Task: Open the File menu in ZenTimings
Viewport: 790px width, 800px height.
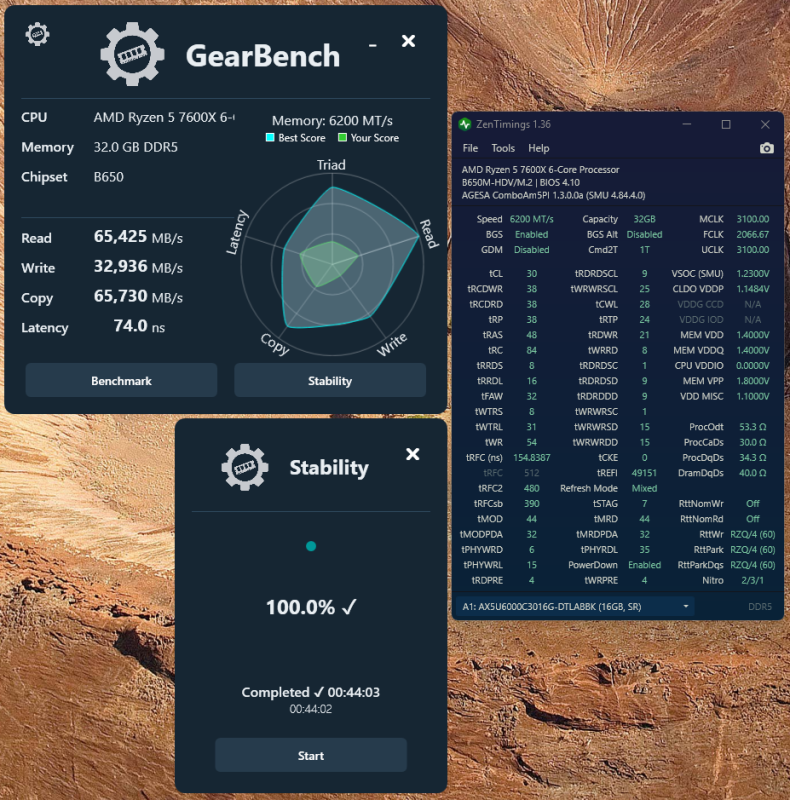Action: (x=470, y=148)
